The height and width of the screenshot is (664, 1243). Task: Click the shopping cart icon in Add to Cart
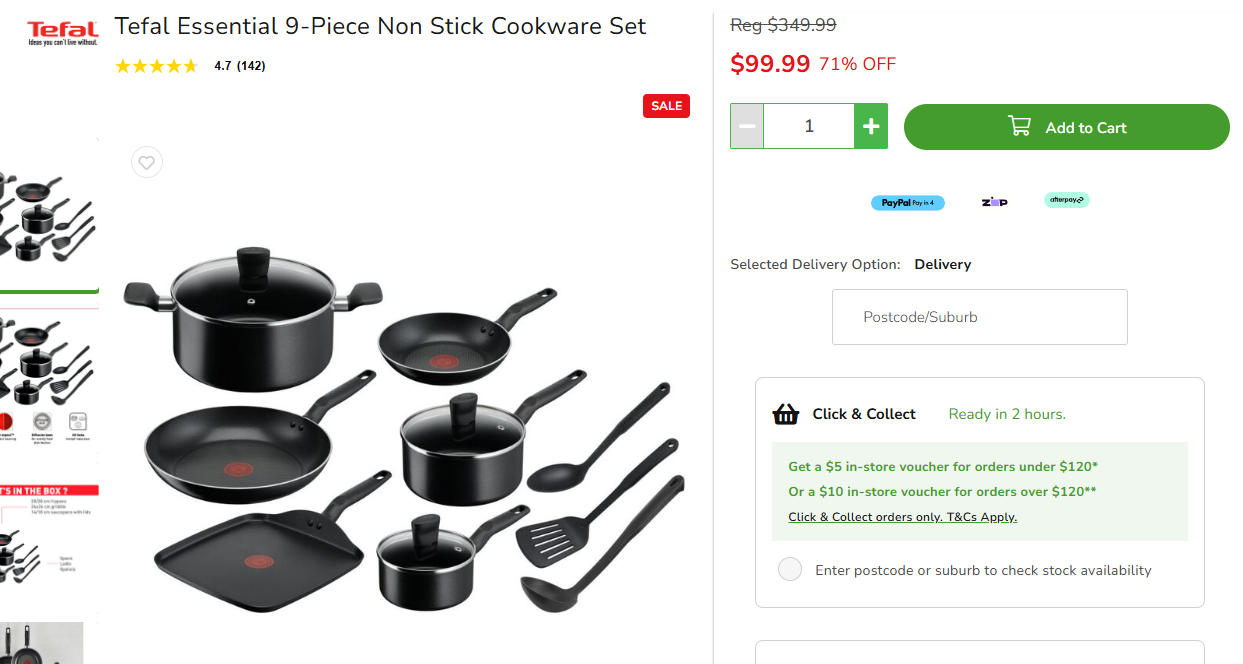(1019, 127)
